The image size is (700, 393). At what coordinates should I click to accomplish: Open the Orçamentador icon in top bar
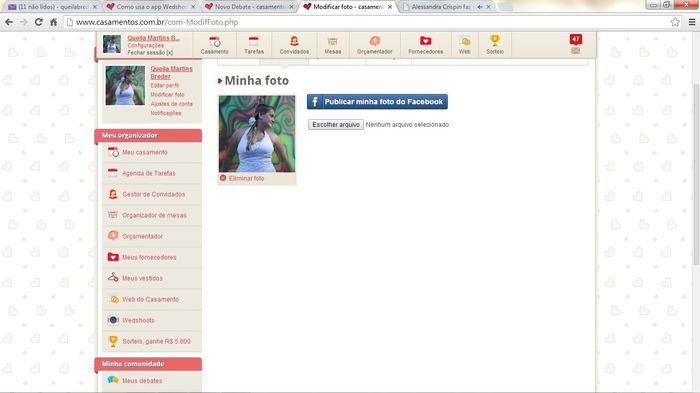click(x=375, y=42)
